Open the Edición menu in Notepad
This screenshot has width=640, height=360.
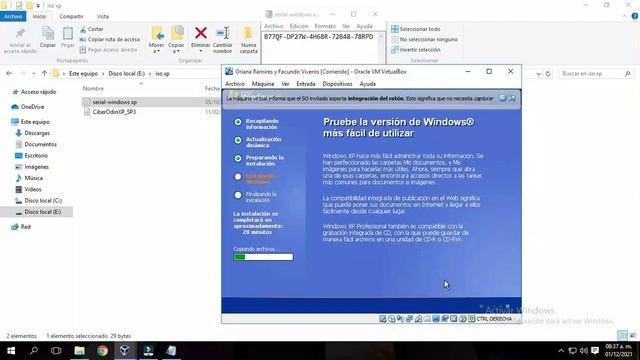point(299,26)
